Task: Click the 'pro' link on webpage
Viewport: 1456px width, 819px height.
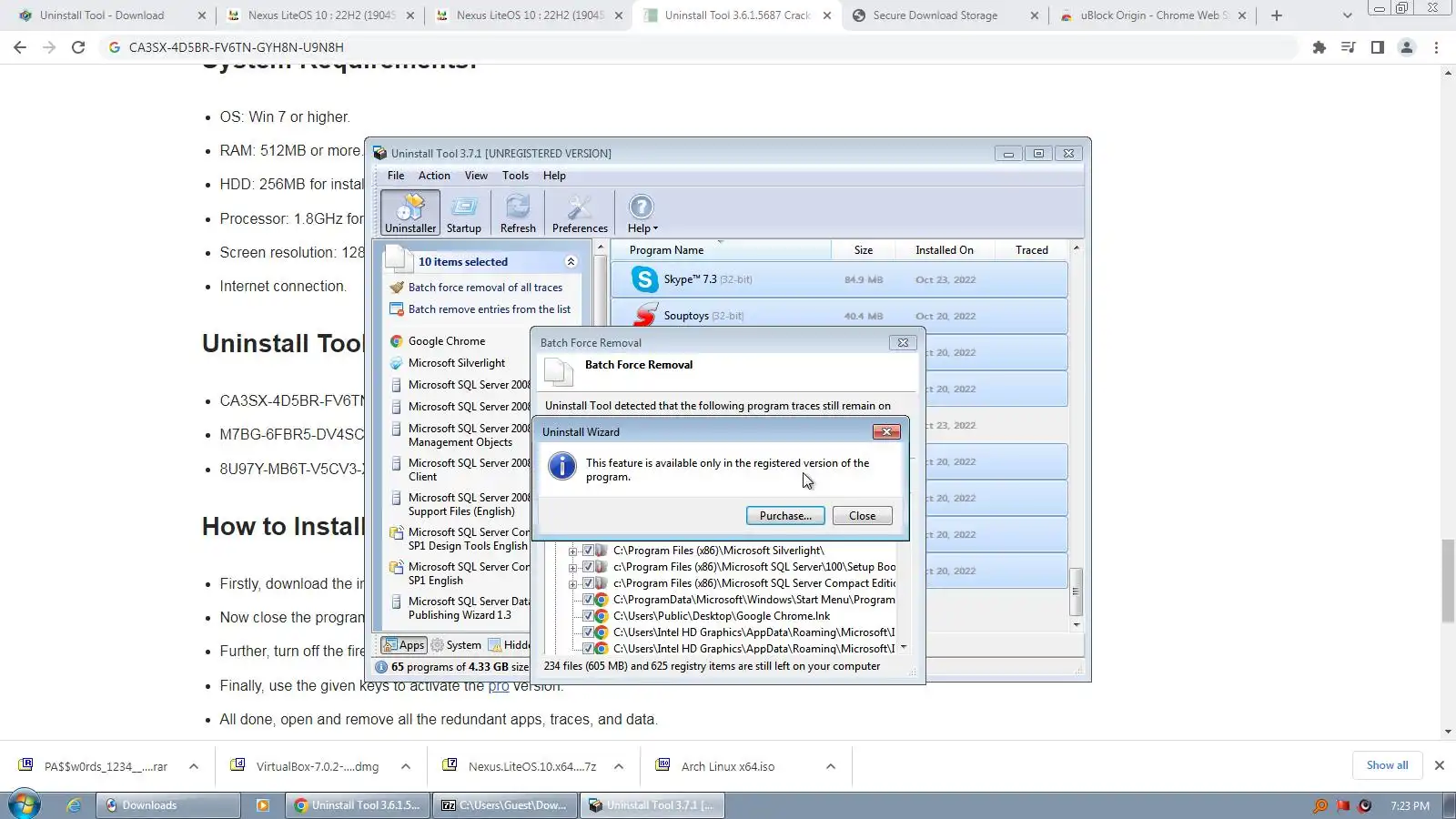Action: click(499, 686)
